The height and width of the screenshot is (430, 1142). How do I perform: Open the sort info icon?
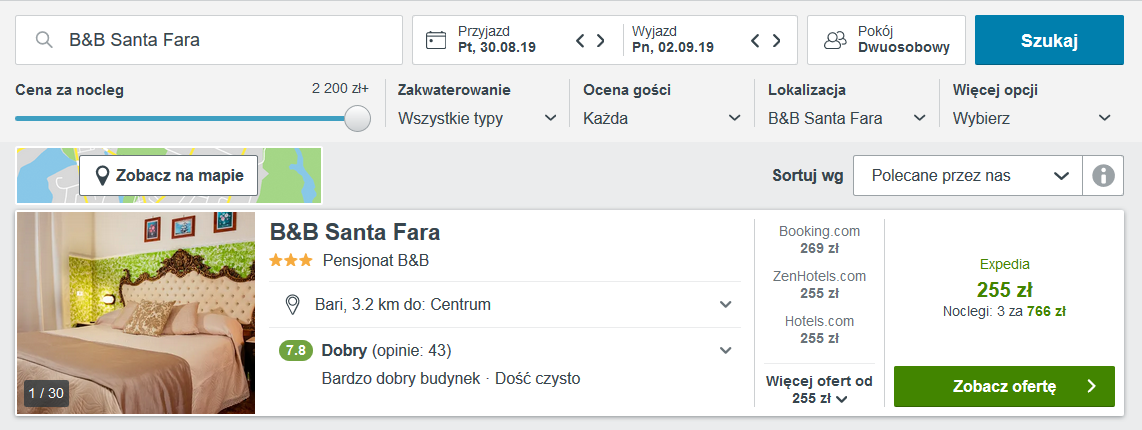pyautogui.click(x=1103, y=176)
